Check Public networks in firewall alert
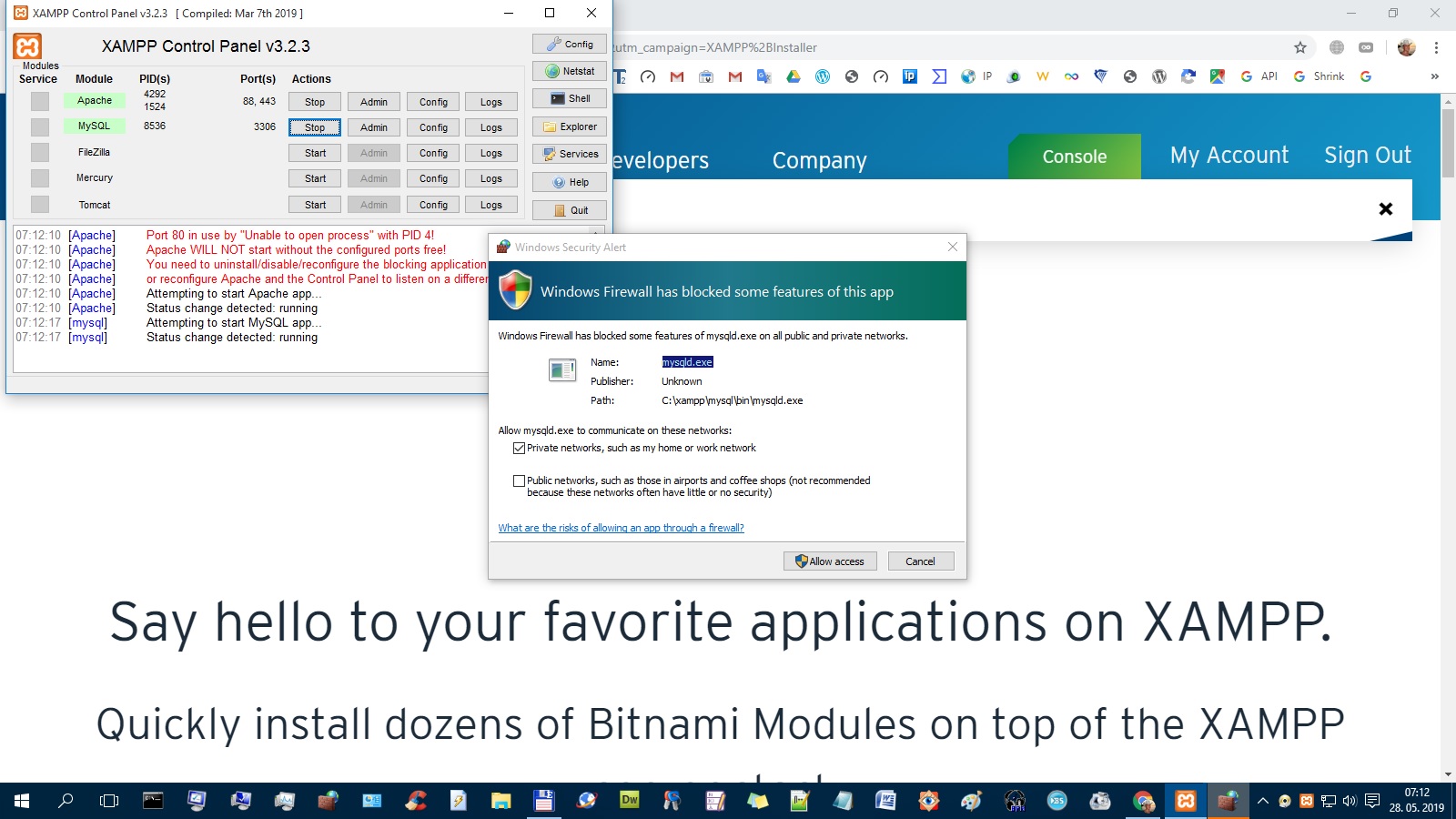 (x=519, y=480)
